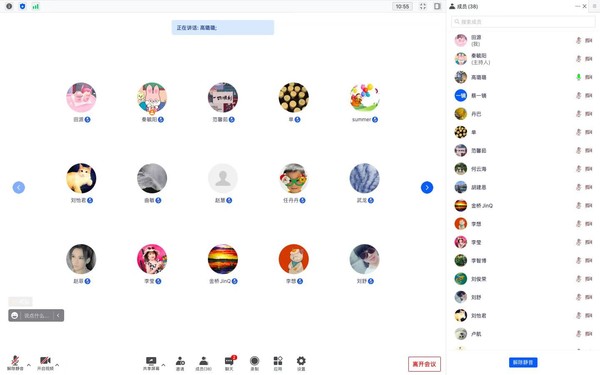The width and height of the screenshot is (600, 375).
Task: Open chat icon with red badge
Action: click(229, 363)
